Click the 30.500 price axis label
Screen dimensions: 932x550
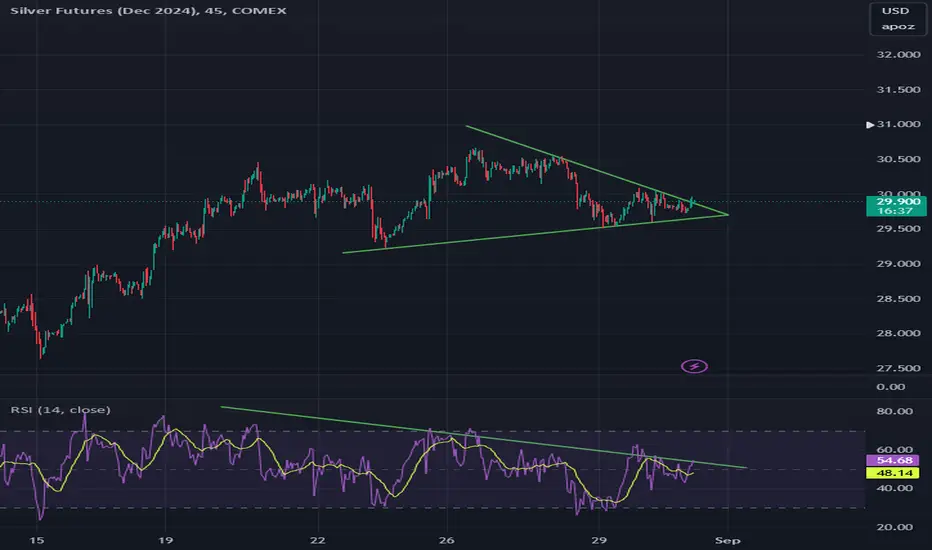tap(898, 159)
